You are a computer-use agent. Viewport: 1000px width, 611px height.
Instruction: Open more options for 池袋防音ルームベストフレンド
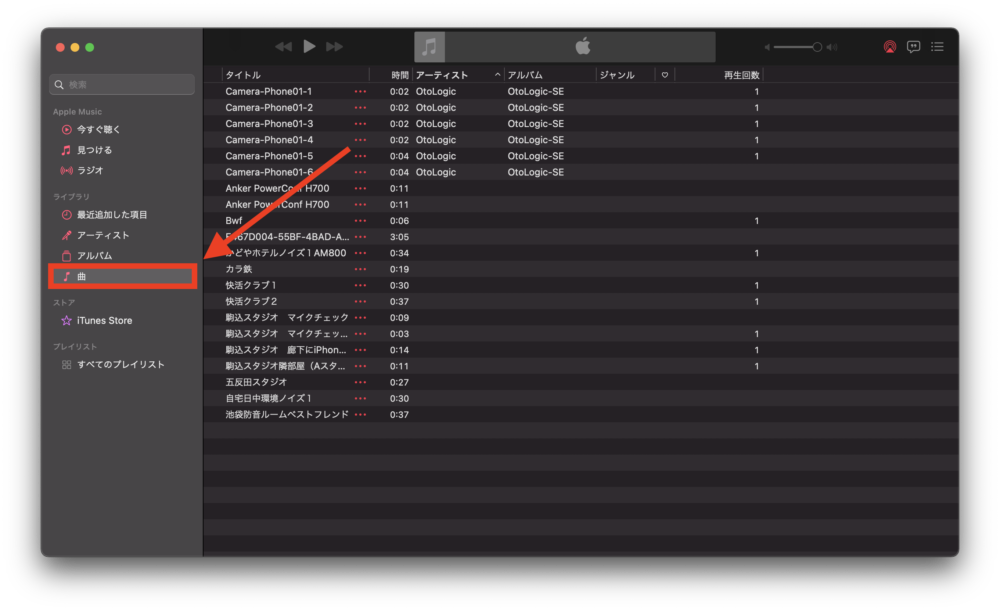coord(360,415)
